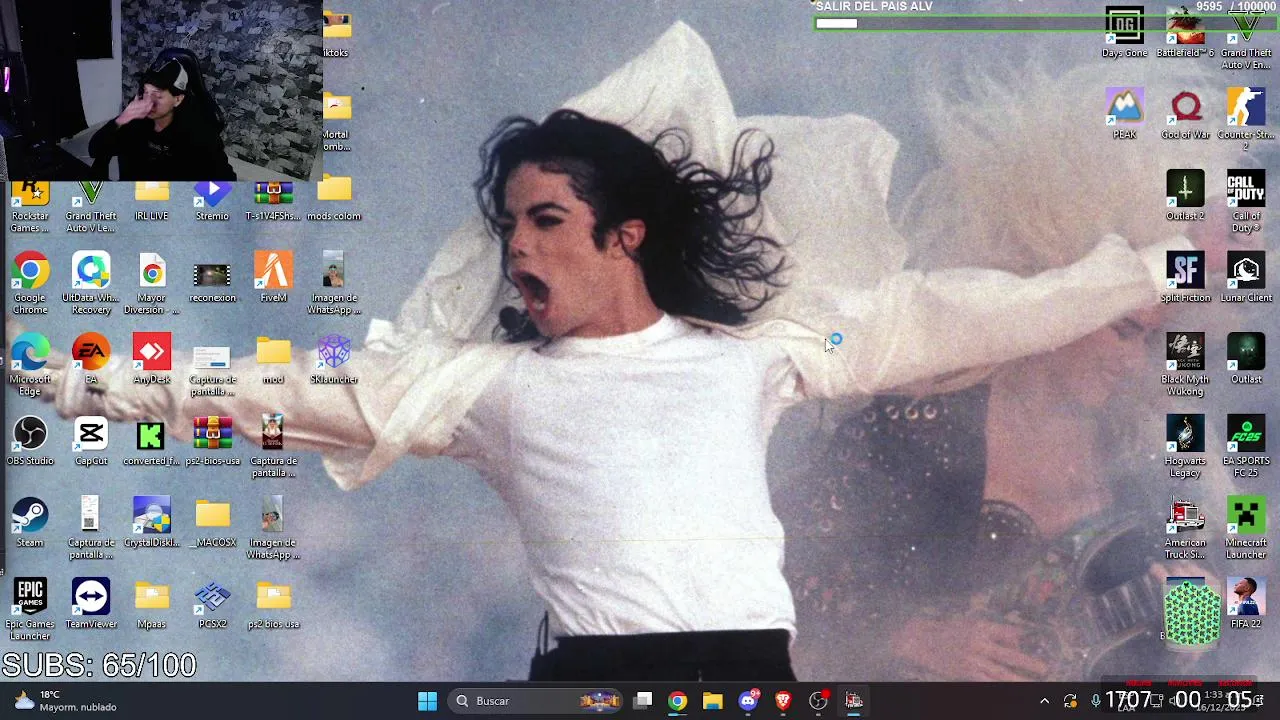Open EA SPORTS FC 25 shortcut
Screen dimensions: 1280x720
(1246, 447)
